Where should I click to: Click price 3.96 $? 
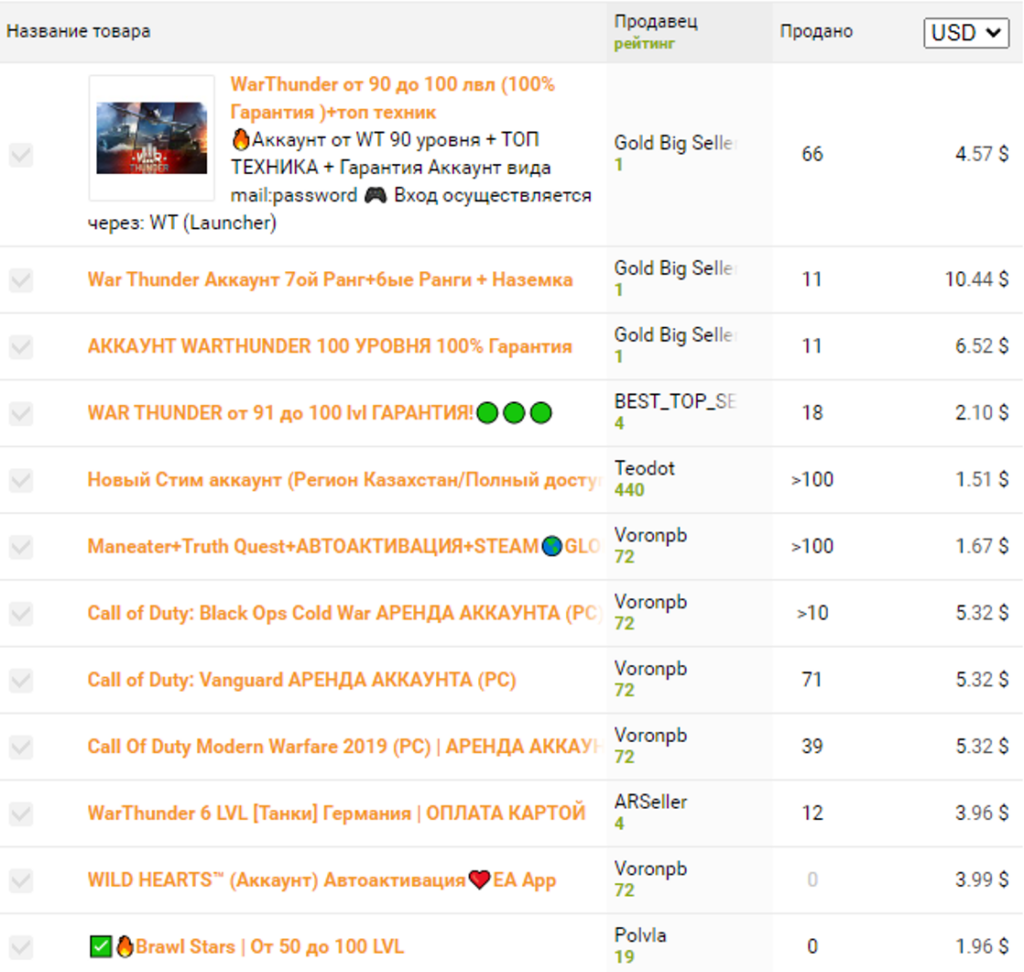982,813
